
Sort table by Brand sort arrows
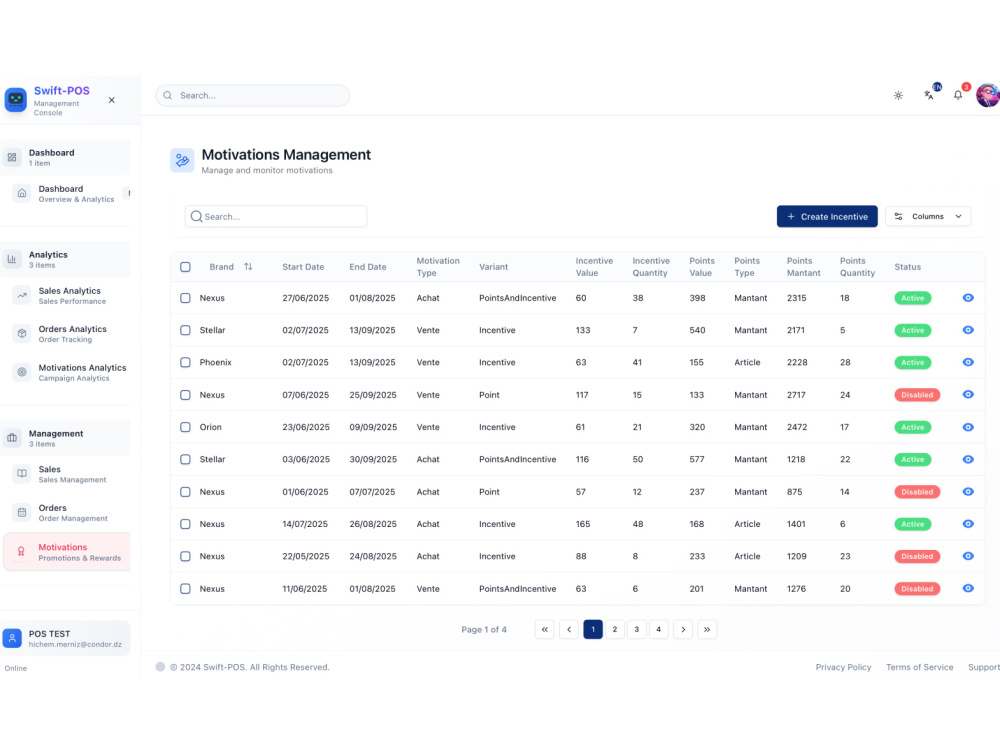248,267
